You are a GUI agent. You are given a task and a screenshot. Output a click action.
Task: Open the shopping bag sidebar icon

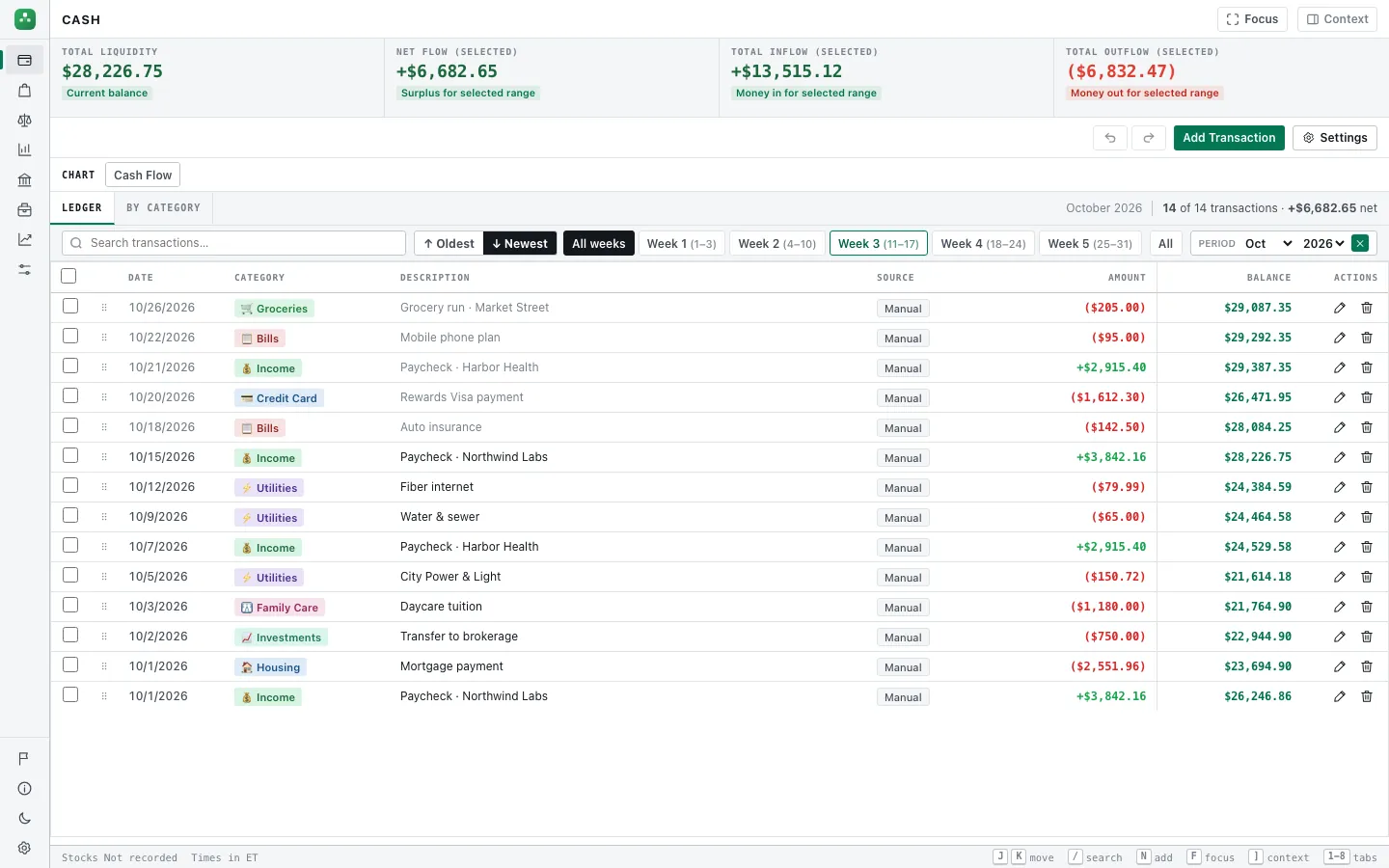25,90
